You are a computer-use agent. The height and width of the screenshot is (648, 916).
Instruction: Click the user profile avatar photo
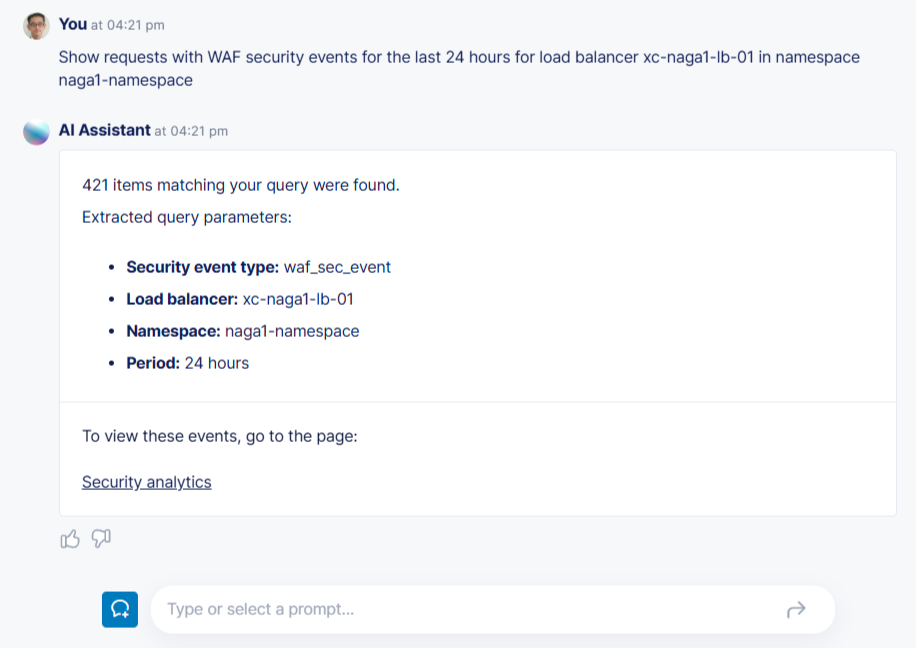point(36,27)
